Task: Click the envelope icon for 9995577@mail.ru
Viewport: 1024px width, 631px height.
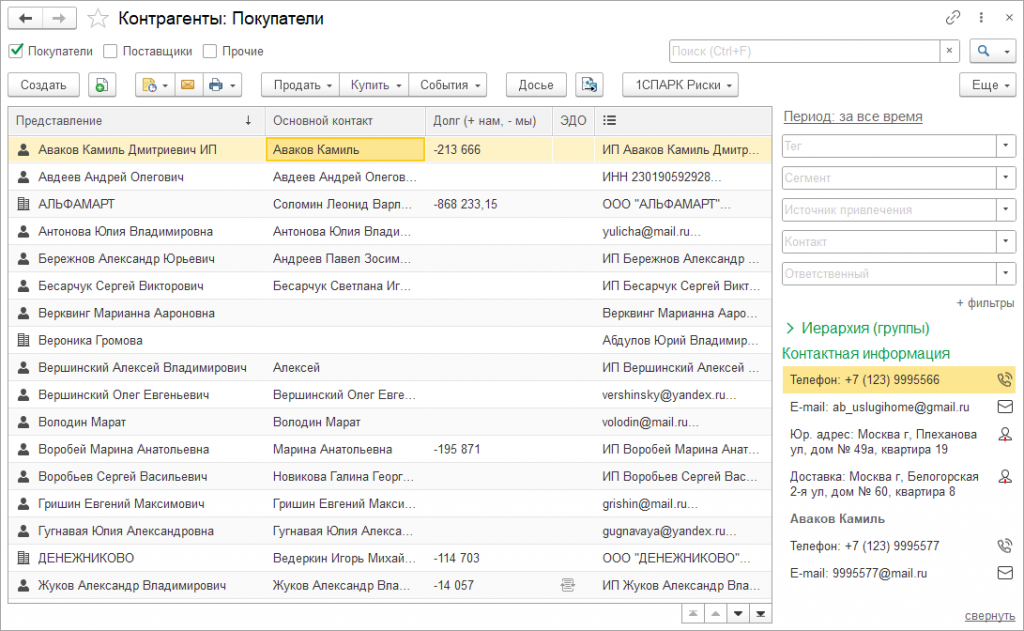Action: tap(1005, 573)
